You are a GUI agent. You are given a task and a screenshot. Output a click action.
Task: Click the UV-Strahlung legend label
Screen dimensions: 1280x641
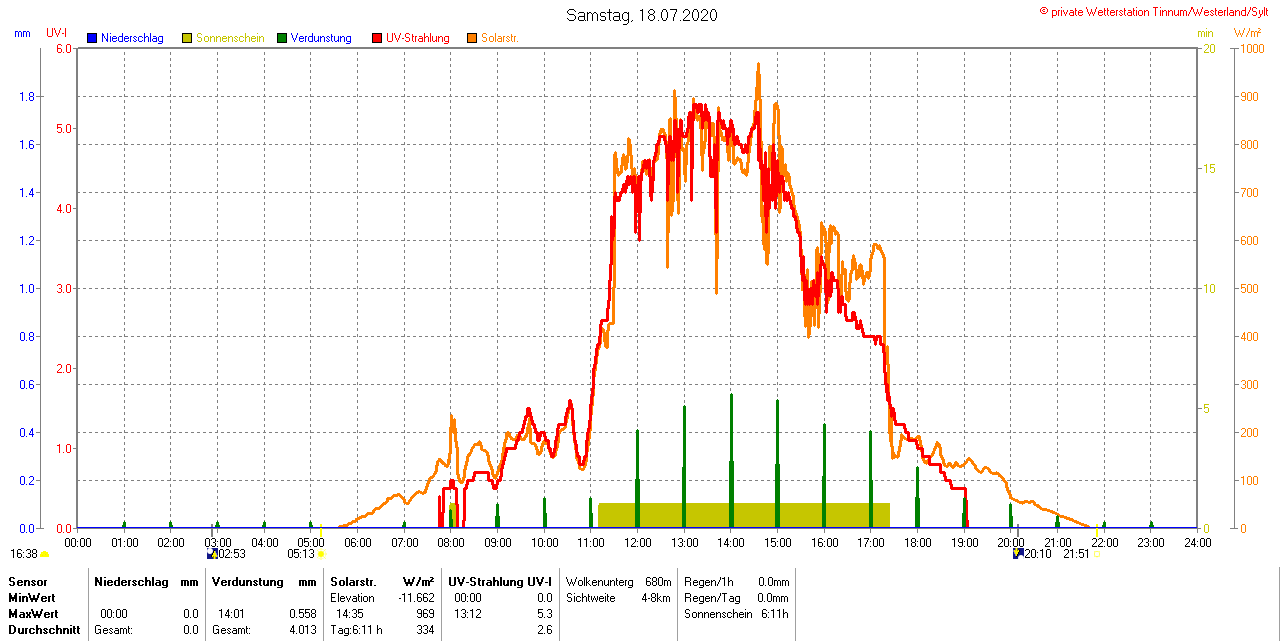click(x=418, y=38)
